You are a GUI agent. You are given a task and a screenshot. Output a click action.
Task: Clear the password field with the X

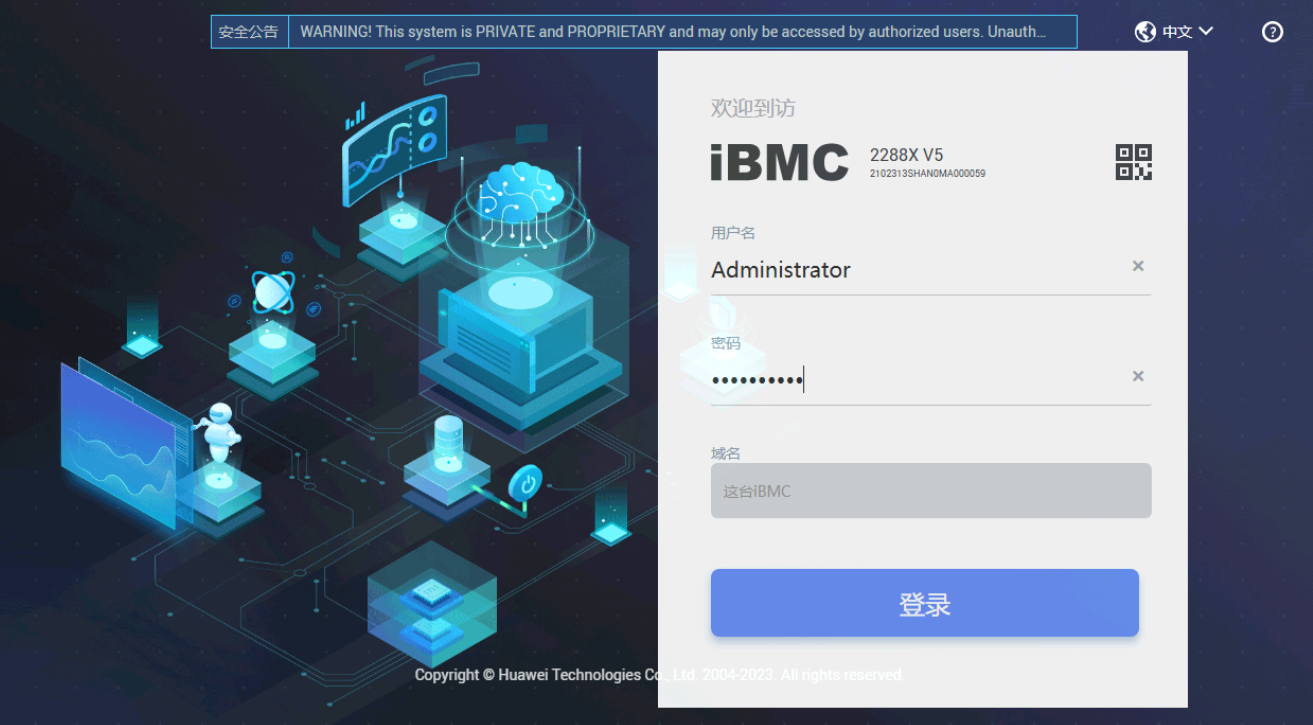(1137, 376)
